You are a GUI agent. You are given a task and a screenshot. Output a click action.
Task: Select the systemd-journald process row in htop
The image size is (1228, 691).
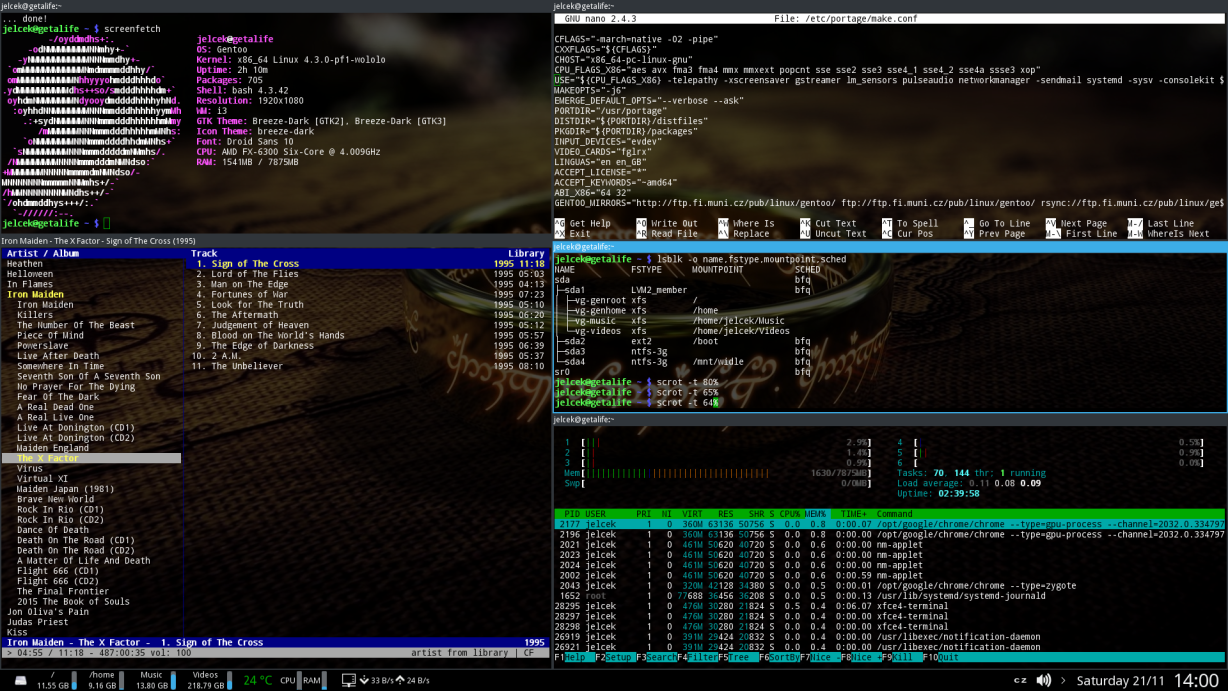click(890, 596)
